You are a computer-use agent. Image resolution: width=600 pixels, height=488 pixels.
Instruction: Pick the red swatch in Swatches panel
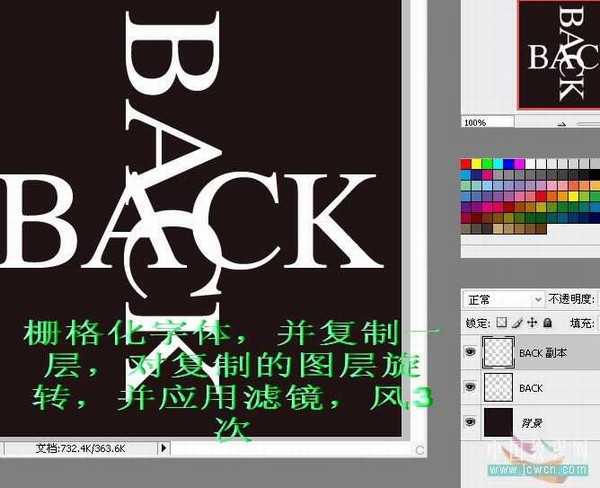pyautogui.click(x=466, y=164)
